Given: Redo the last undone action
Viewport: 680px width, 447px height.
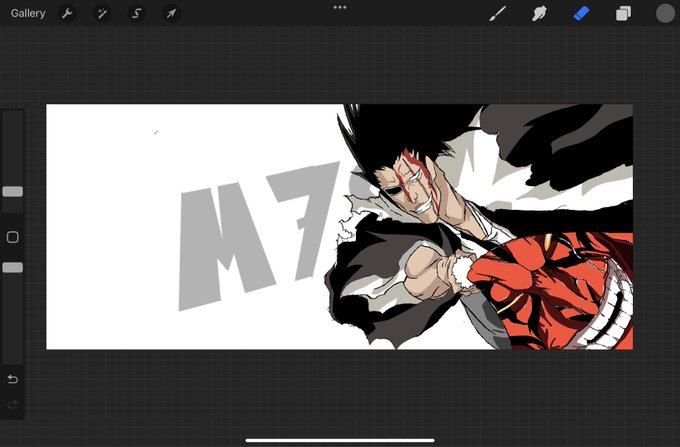Looking at the screenshot, I should pyautogui.click(x=13, y=405).
